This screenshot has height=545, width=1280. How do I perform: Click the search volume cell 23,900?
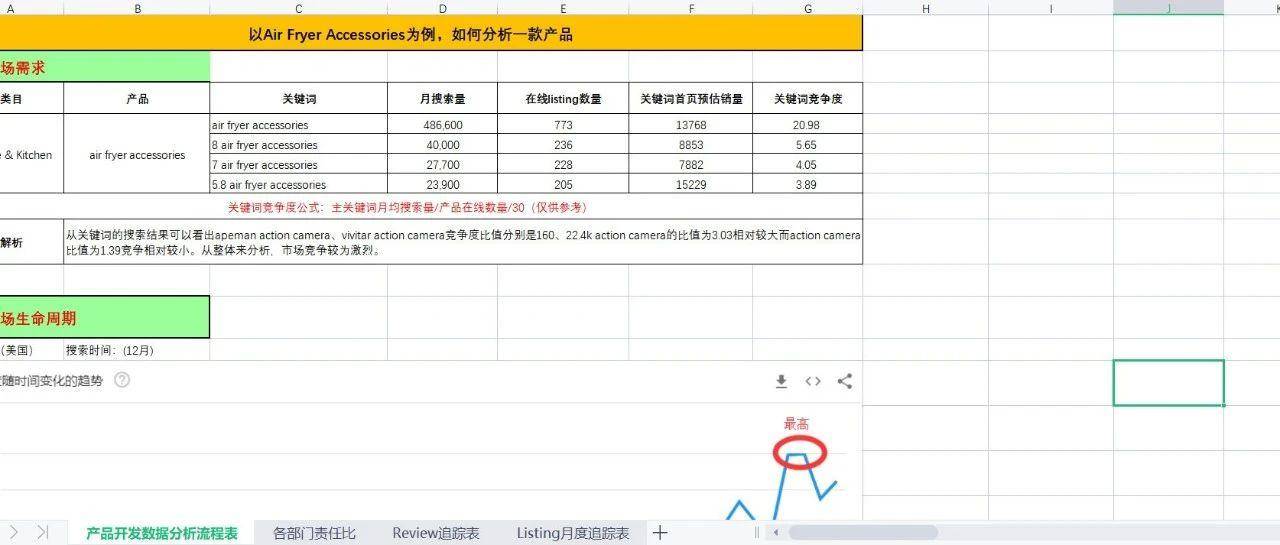443,184
